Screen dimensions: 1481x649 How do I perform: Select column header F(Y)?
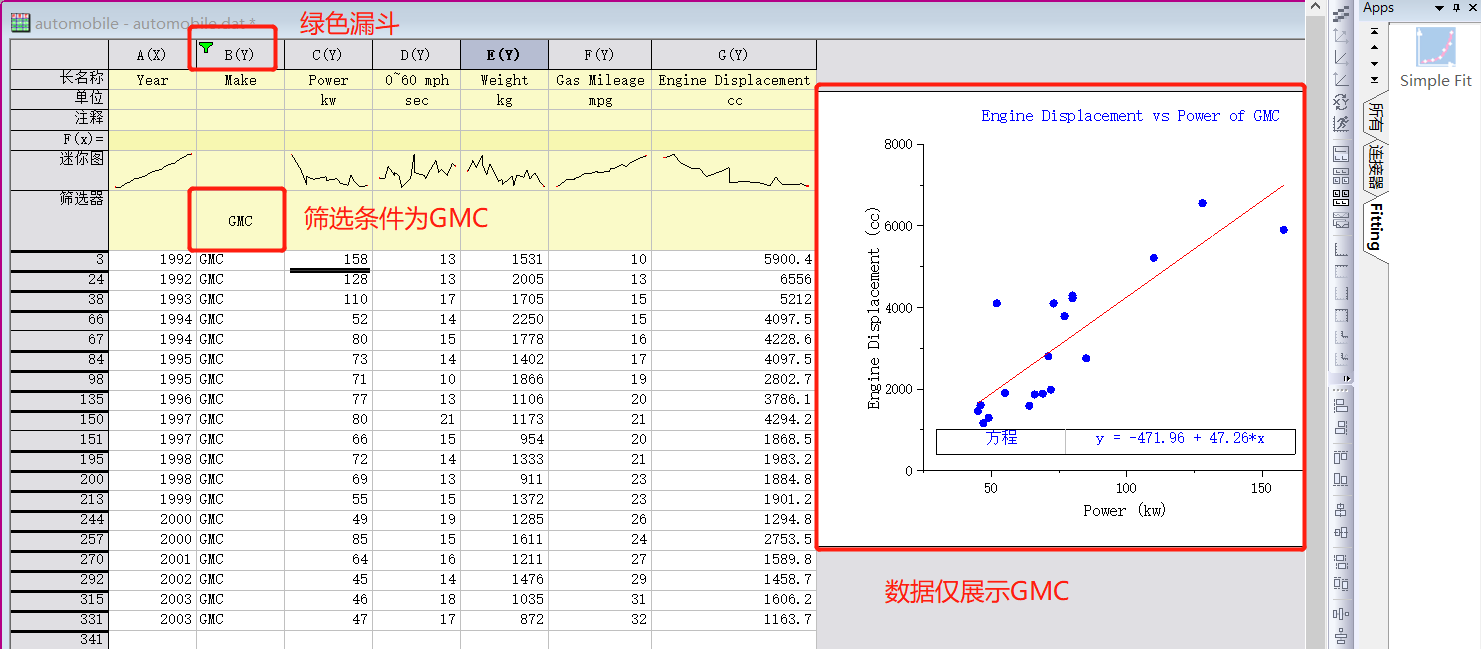600,55
